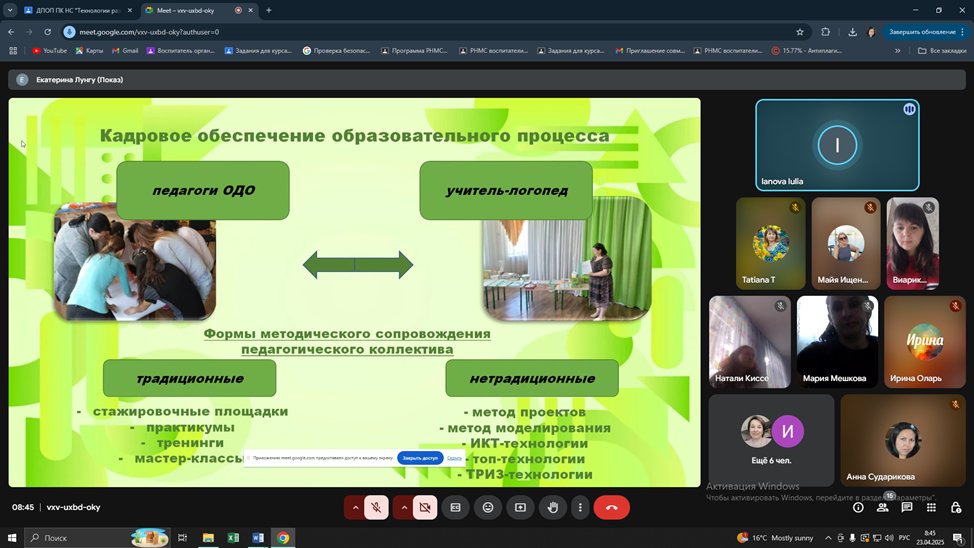Show hidden system tray icons
The height and width of the screenshot is (548, 974).
[828, 538]
